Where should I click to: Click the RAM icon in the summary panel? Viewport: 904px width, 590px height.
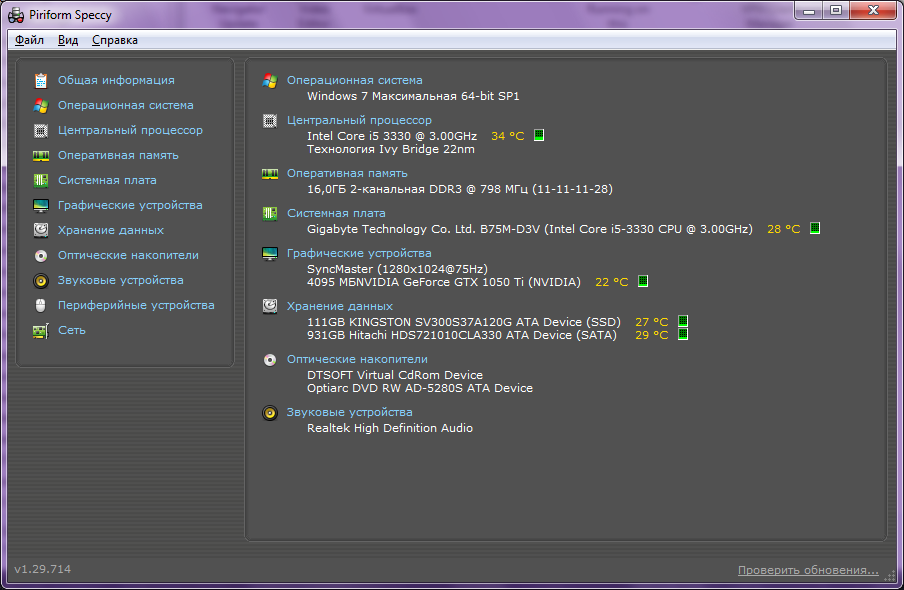point(270,174)
